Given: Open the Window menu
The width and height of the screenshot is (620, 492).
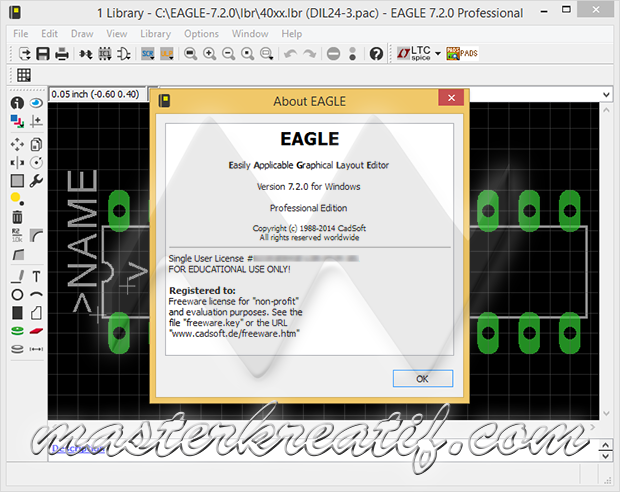Looking at the screenshot, I should 250,34.
